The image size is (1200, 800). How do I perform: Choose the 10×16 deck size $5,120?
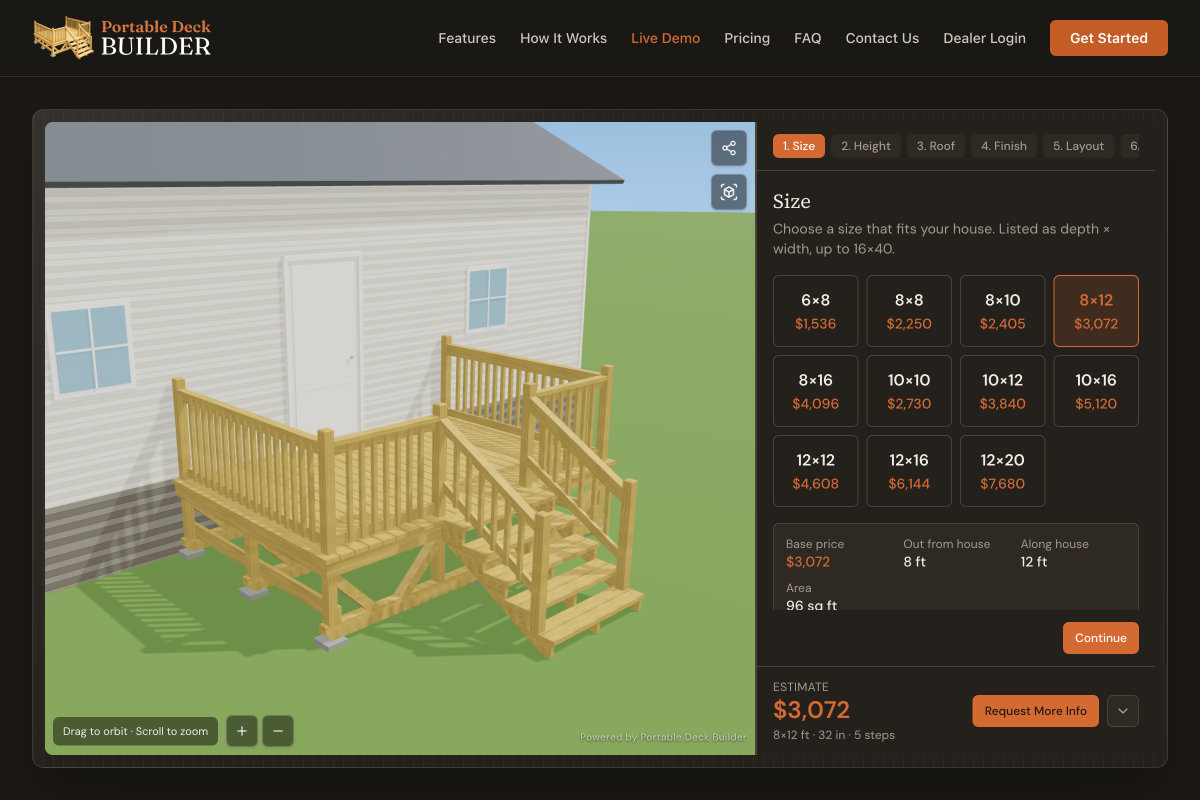(1096, 391)
